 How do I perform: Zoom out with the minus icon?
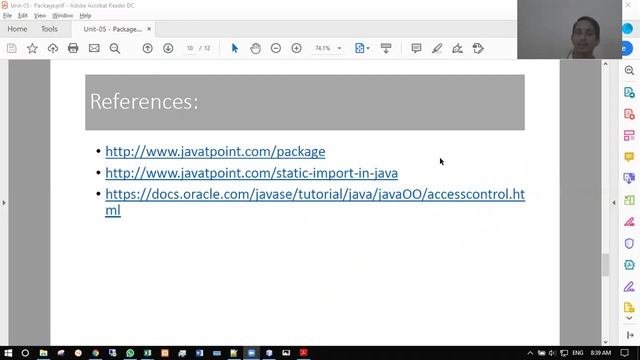click(x=276, y=48)
